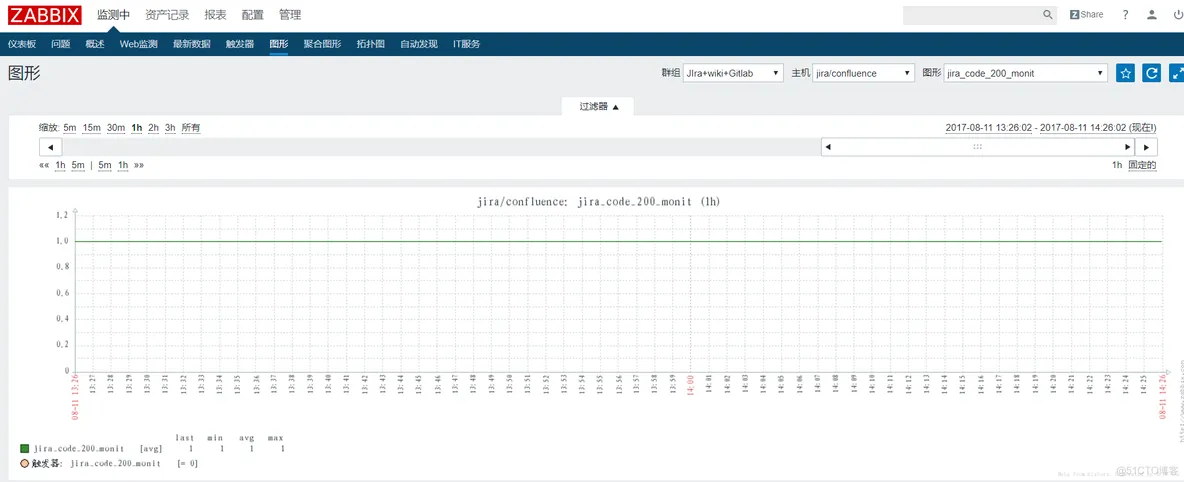
Task: Collapse the 过滤器 filter panel
Action: [599, 107]
